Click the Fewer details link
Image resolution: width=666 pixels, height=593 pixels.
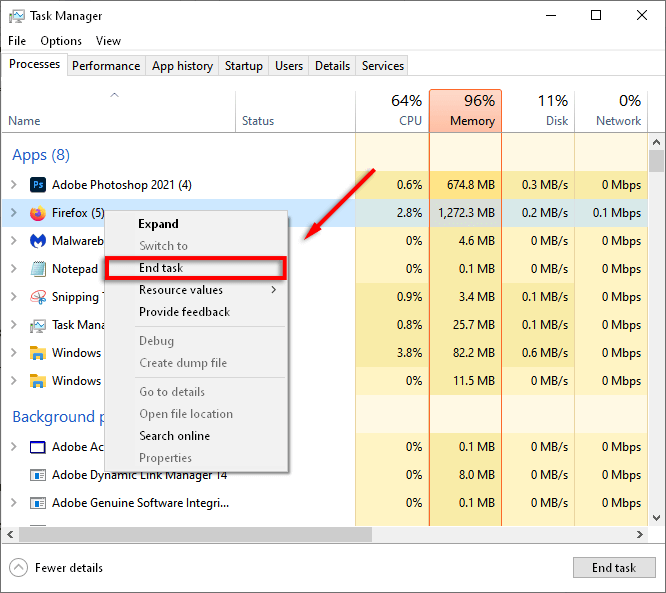tap(69, 568)
